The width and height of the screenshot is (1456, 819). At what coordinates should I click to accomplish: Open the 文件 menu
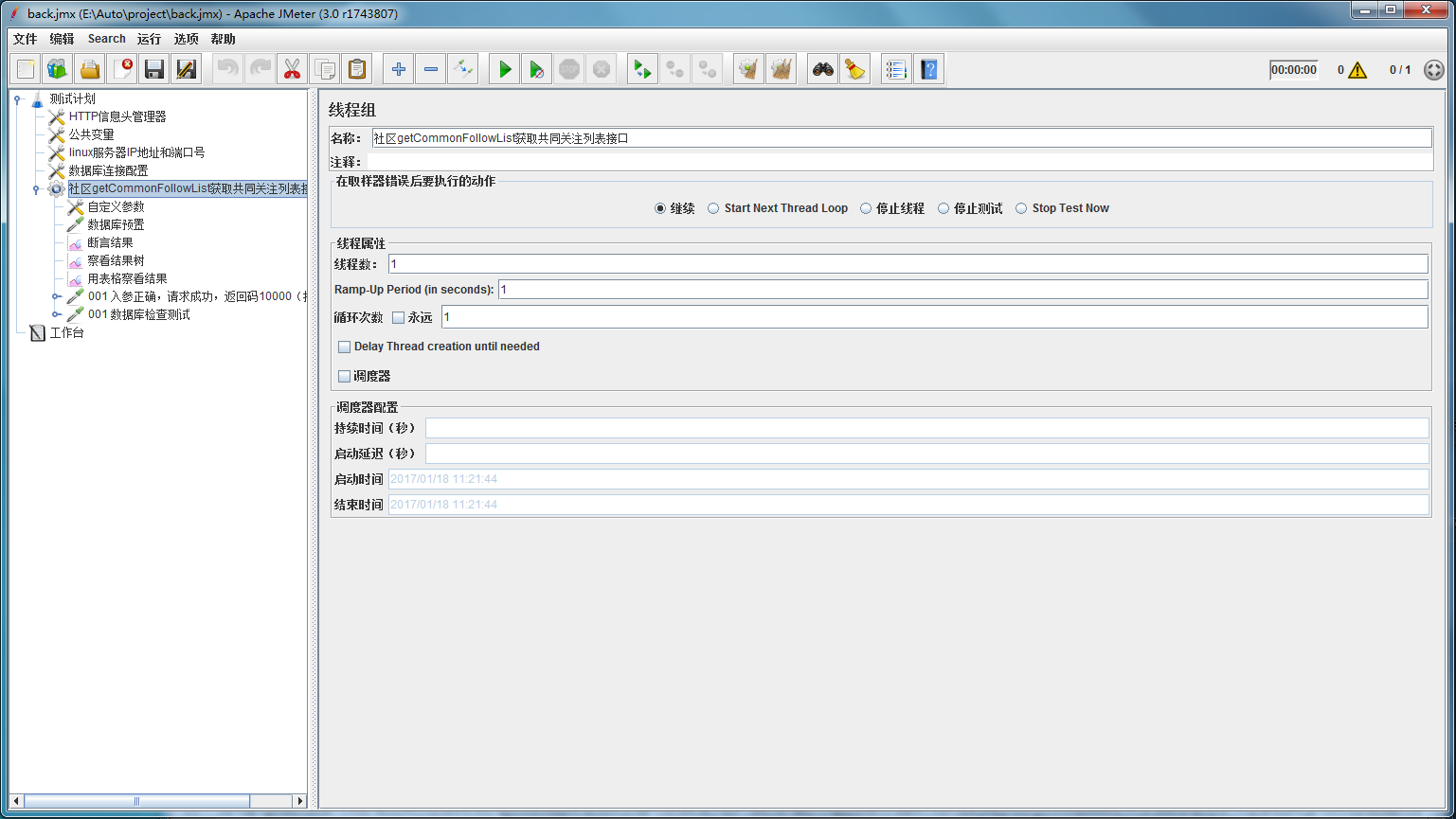pos(25,39)
